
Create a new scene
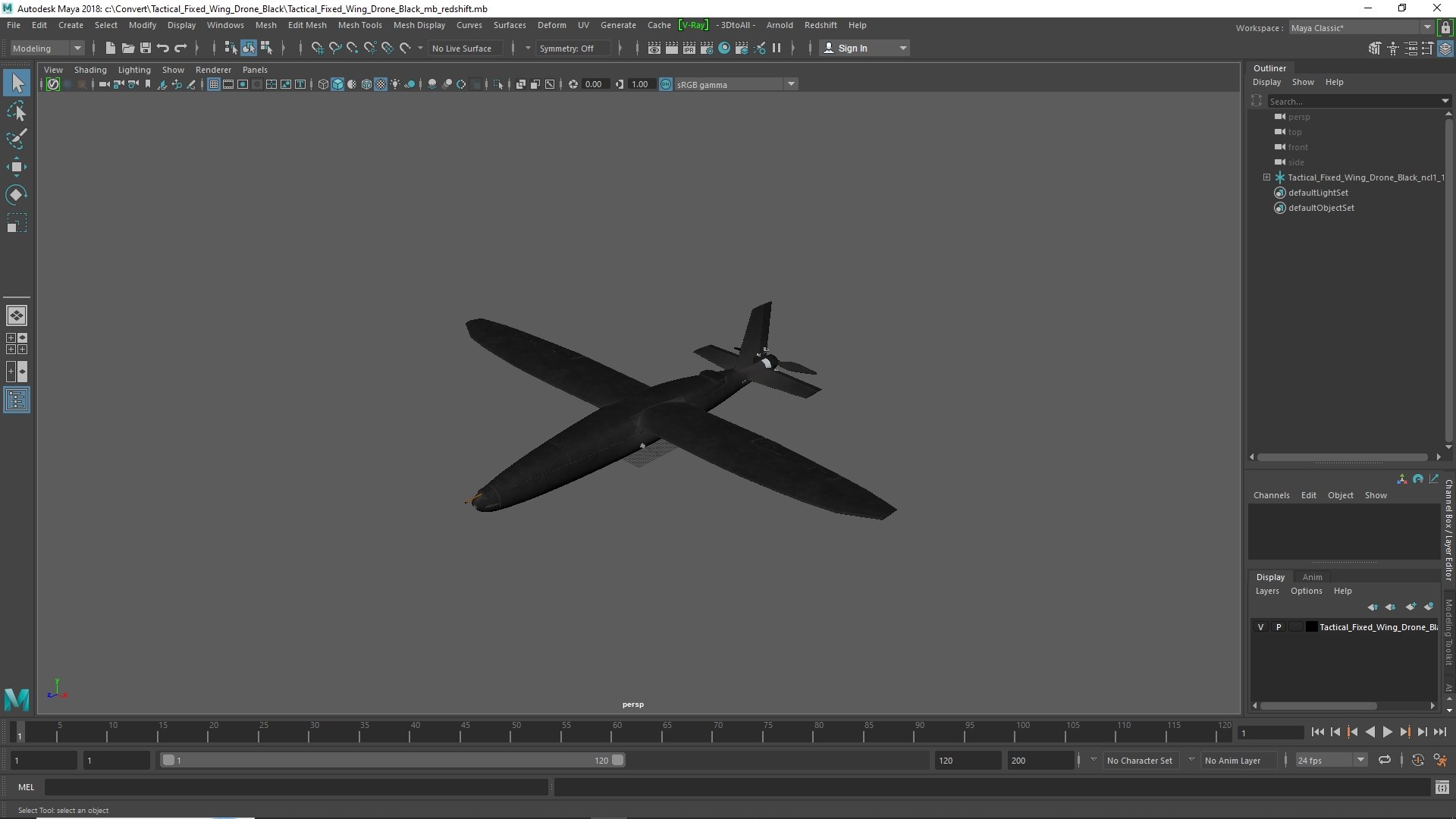(110, 48)
